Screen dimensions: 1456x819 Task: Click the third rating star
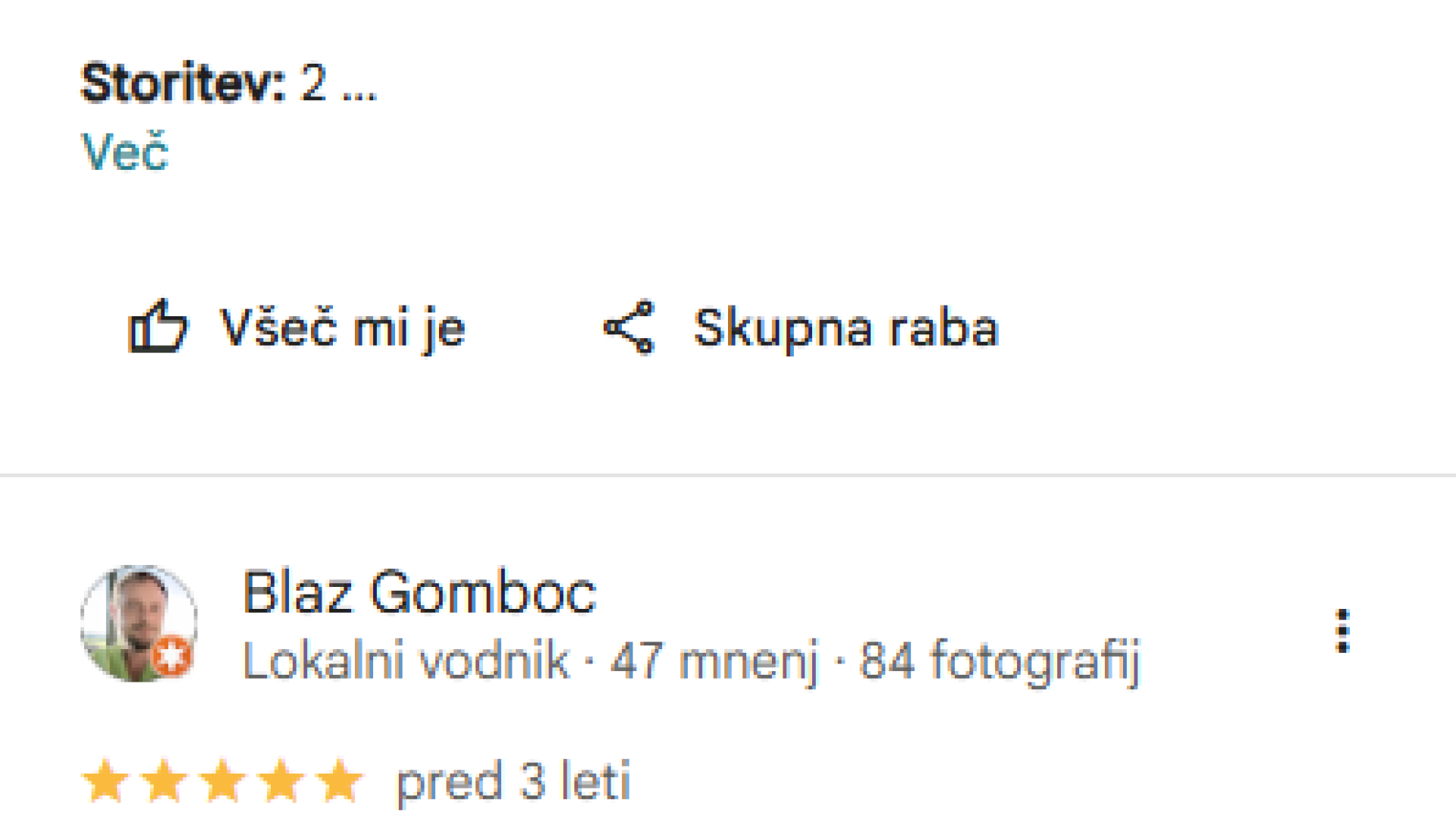(222, 781)
